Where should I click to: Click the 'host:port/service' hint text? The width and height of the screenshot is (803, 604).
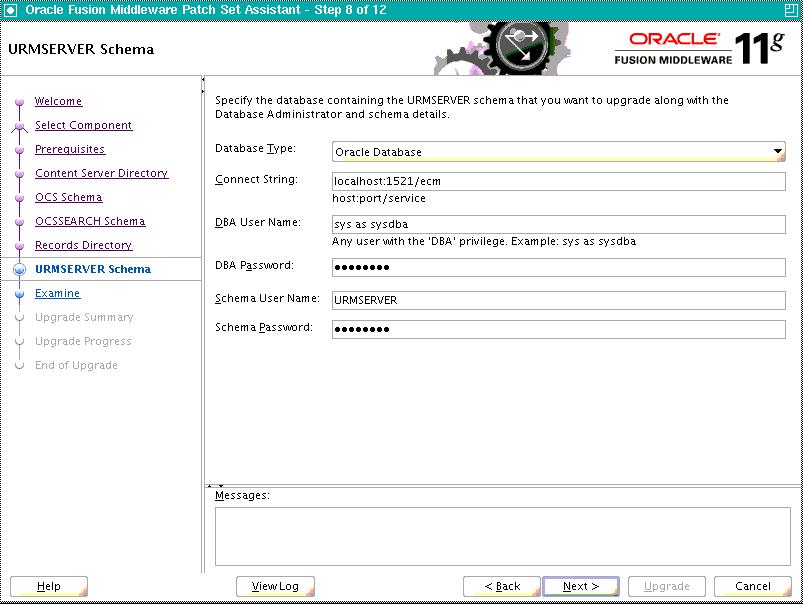point(378,199)
